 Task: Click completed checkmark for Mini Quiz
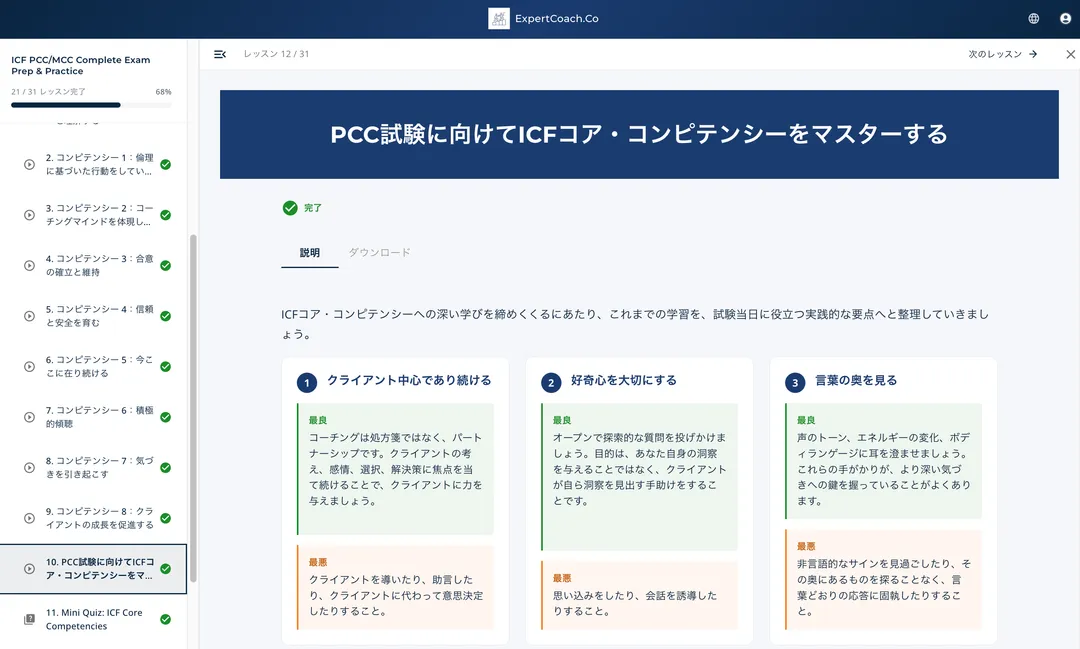(x=165, y=619)
